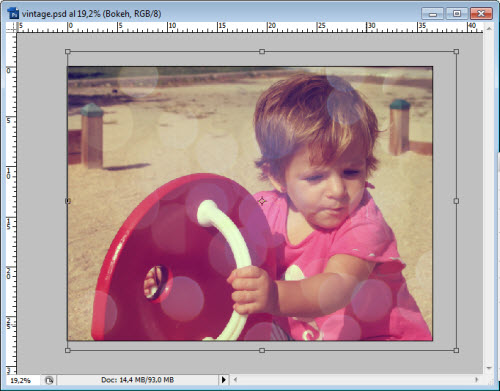Open status bar options with black arrow
This screenshot has width=500, height=391.
coord(223,380)
